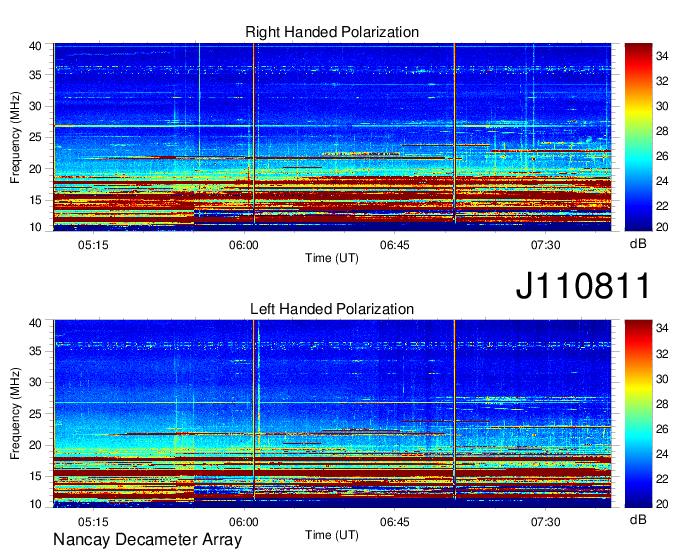Click the 35 MHz tick on bottom plot
Viewport: 680px width, 552px height.
(x=36, y=351)
